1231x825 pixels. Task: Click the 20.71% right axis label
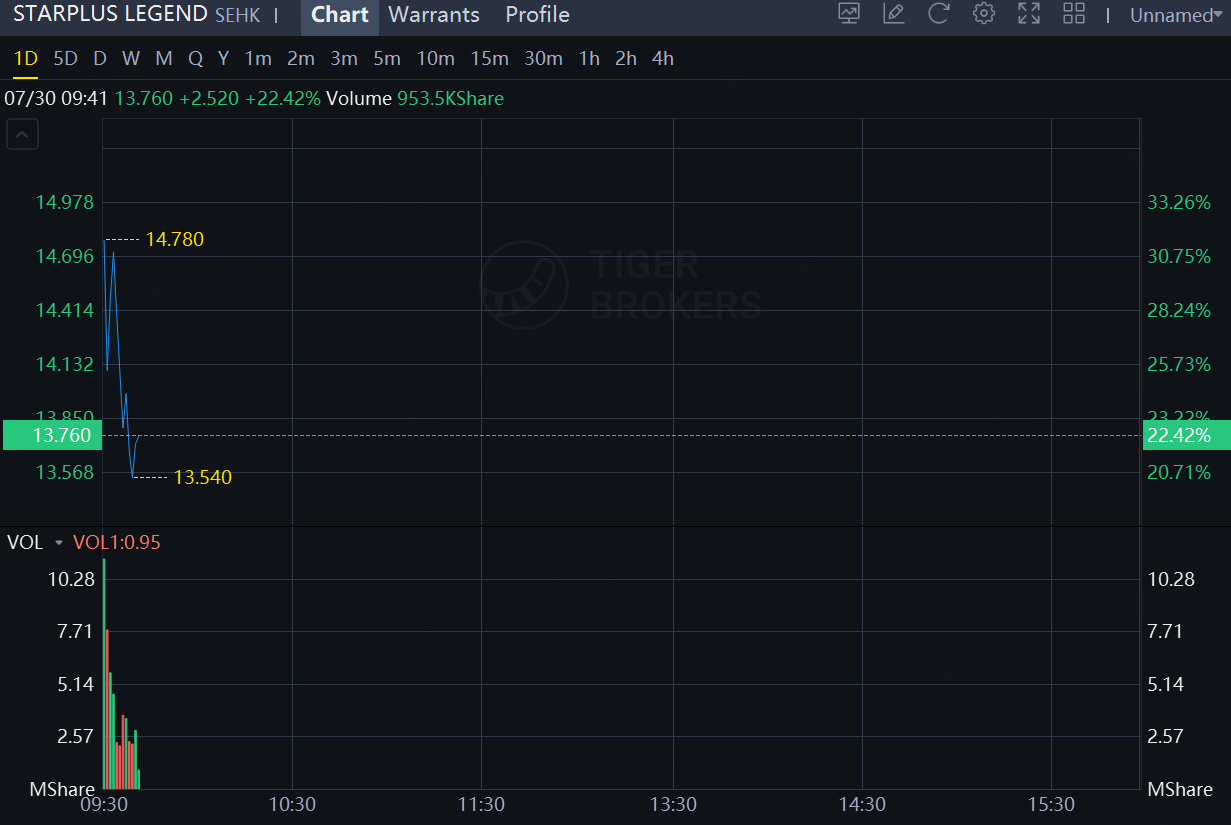[1179, 472]
